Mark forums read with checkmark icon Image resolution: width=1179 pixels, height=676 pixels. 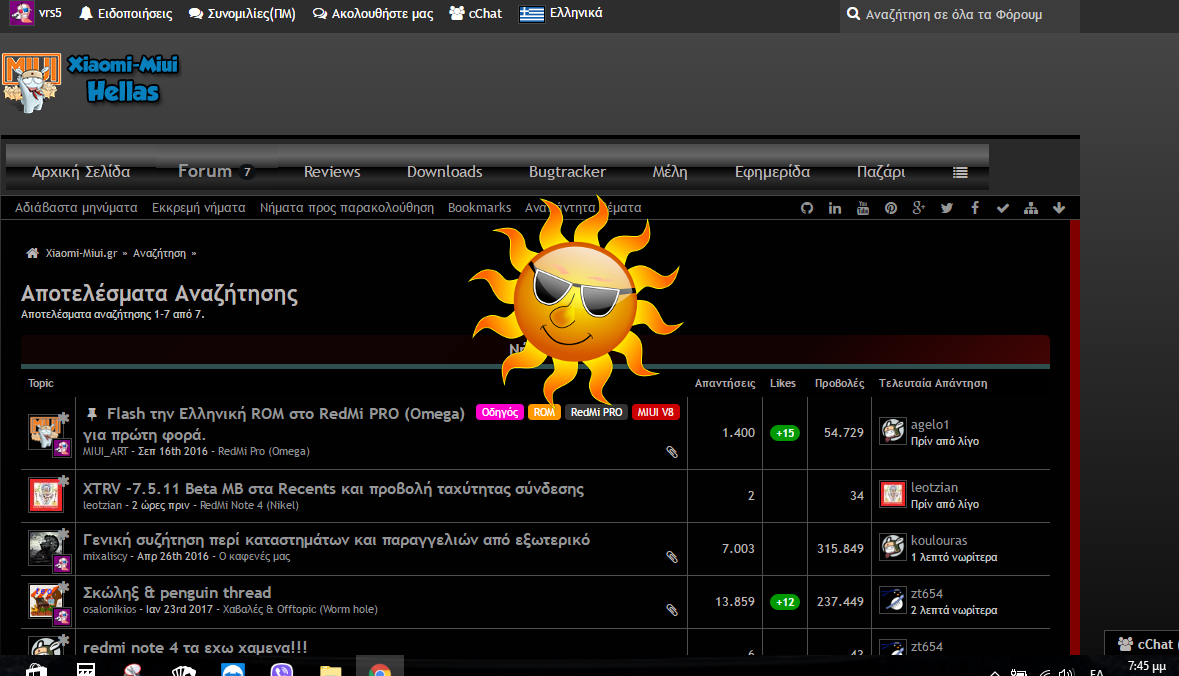[x=1003, y=208]
